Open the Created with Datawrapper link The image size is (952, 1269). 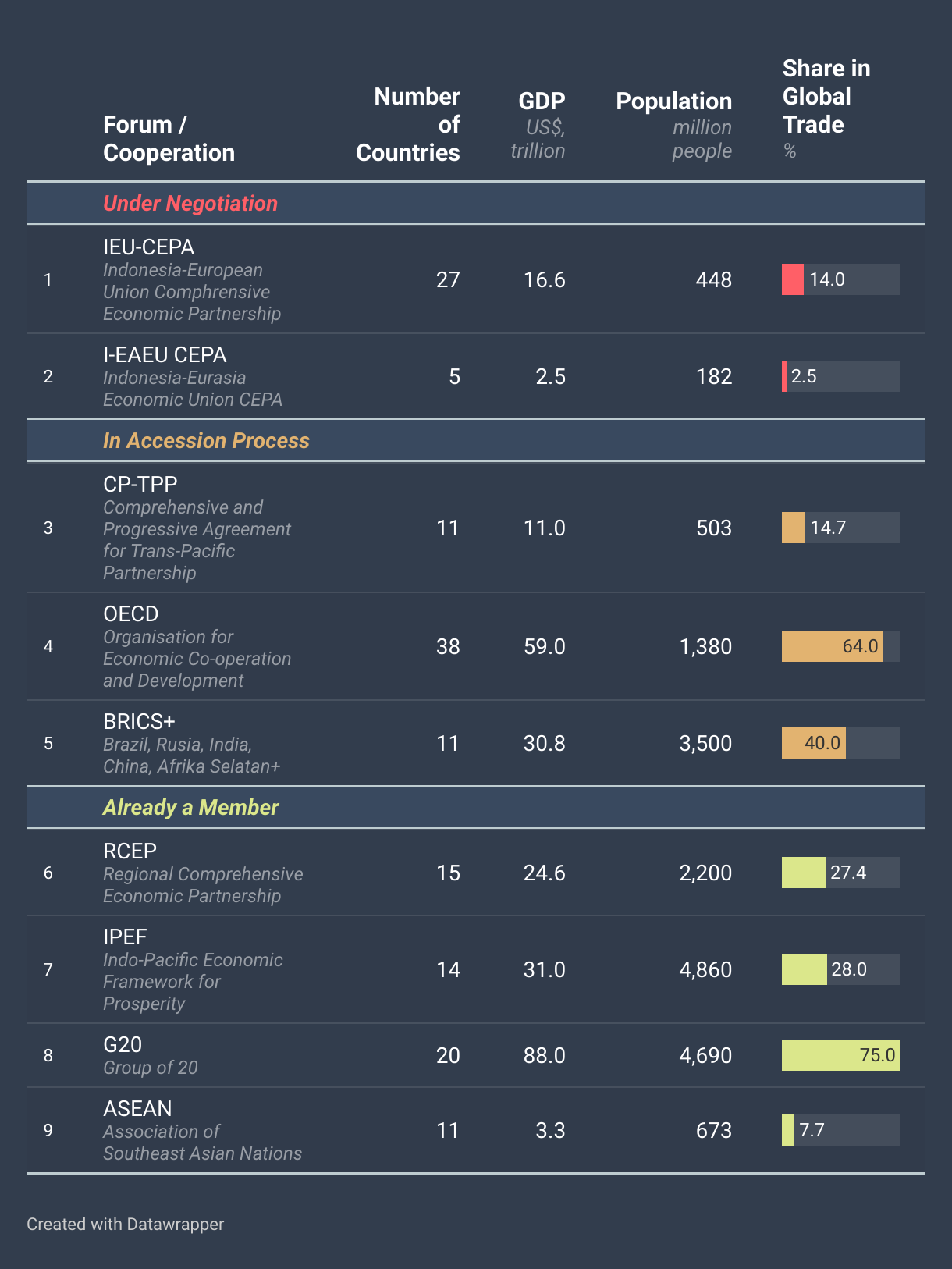pos(126,1224)
